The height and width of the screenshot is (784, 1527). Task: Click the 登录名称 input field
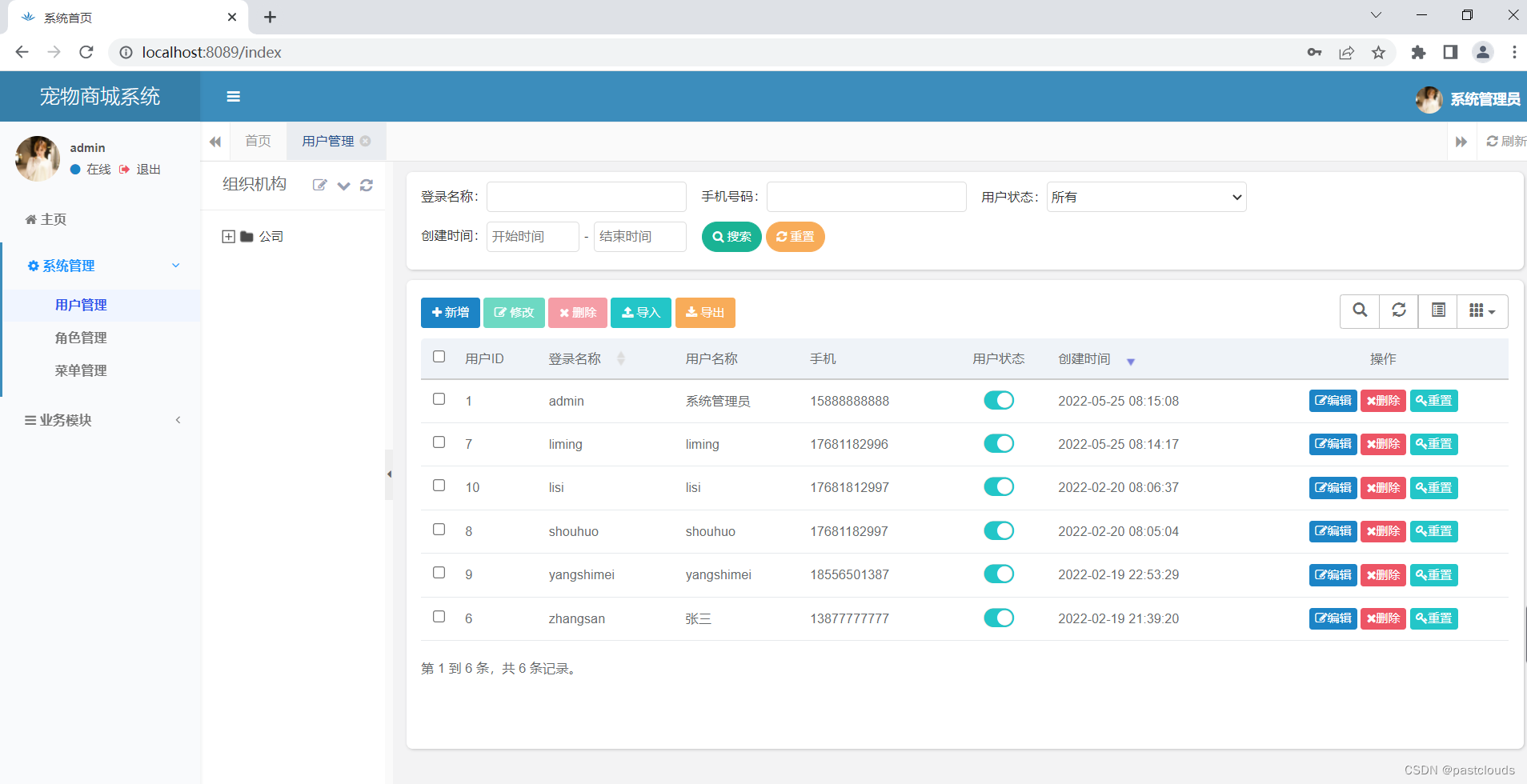tap(587, 197)
